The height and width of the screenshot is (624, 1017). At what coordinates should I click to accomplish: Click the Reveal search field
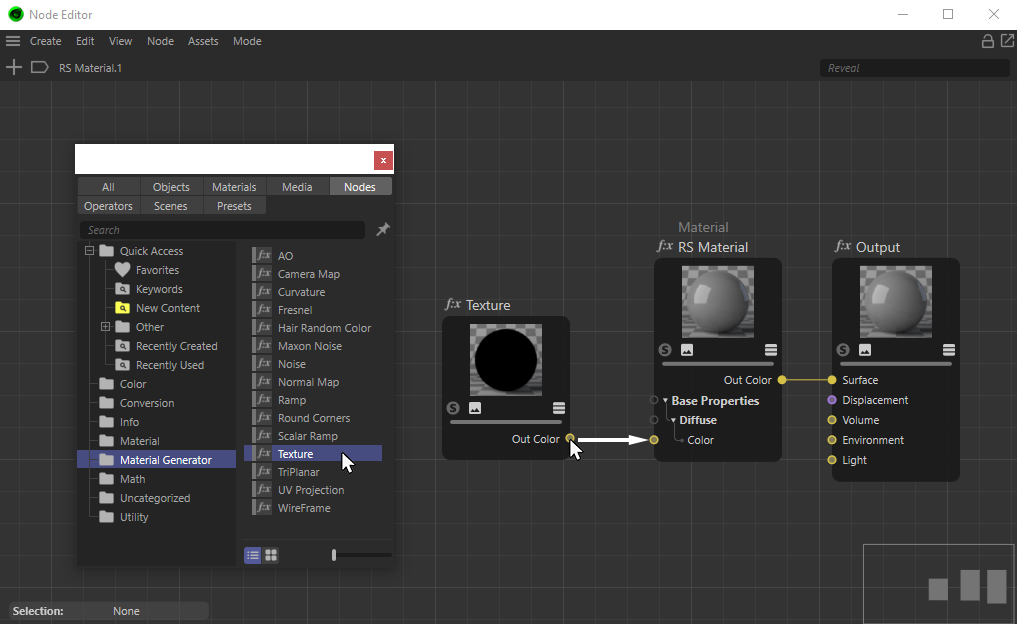coord(915,68)
